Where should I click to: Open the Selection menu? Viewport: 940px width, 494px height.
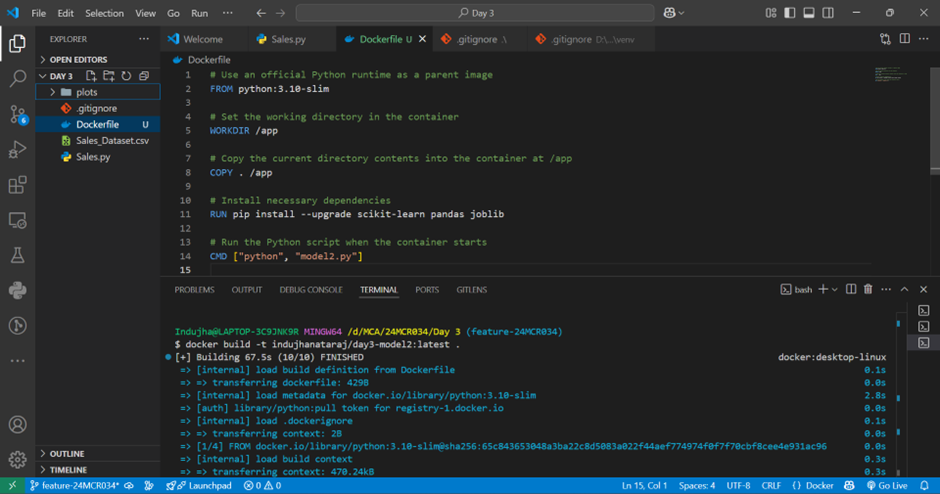pos(104,13)
